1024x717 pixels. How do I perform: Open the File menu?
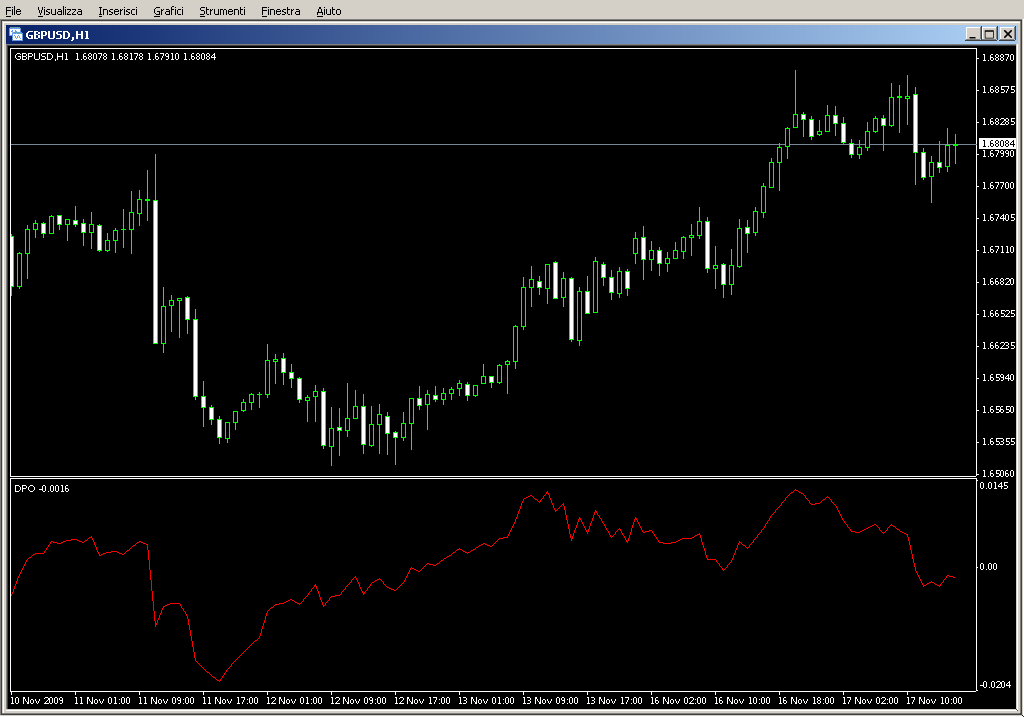click(x=13, y=11)
